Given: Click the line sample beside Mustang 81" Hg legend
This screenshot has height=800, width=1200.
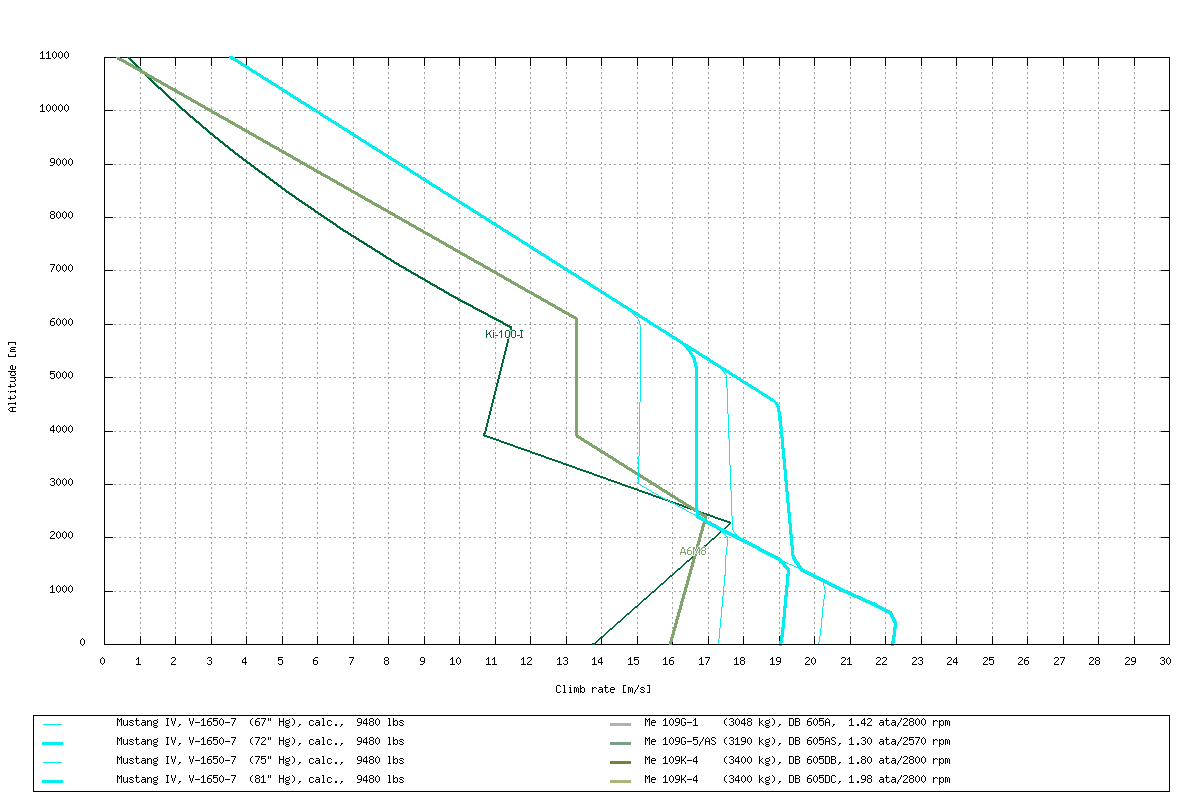Looking at the screenshot, I should 53,781.
